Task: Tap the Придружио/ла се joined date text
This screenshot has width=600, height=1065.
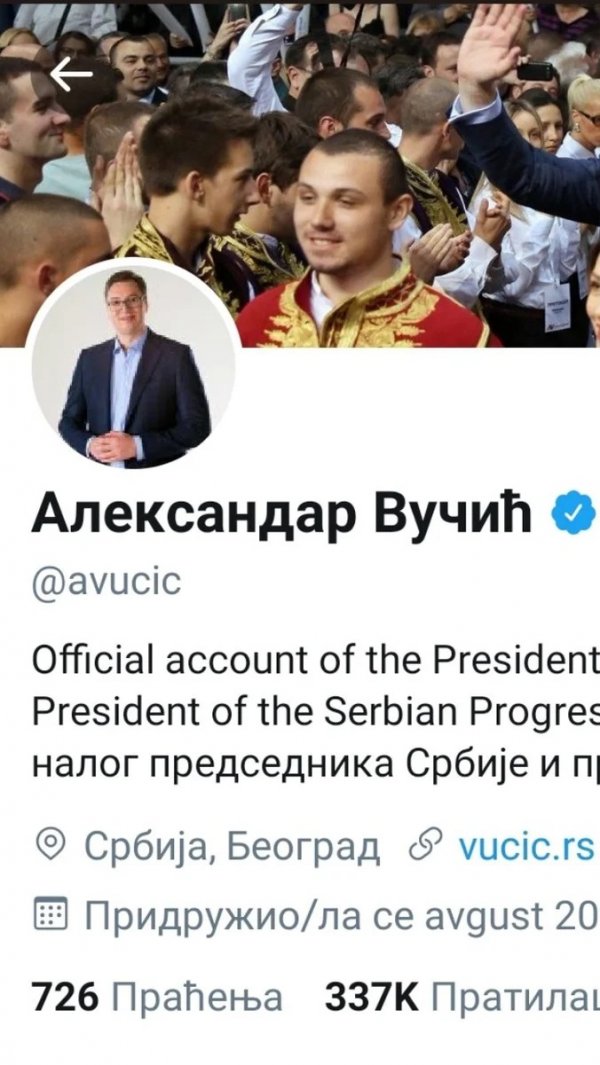Action: click(342, 915)
